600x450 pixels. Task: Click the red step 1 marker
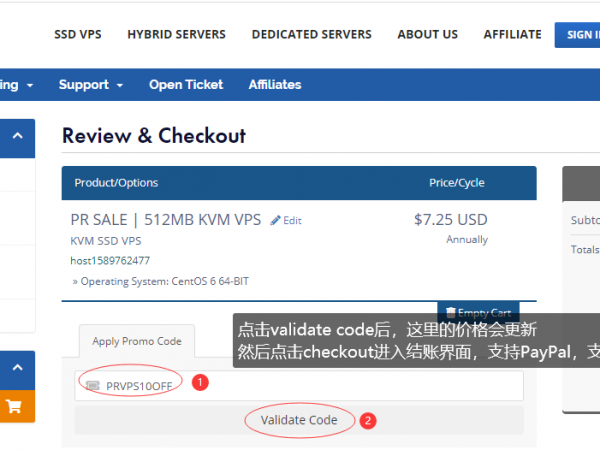[x=200, y=382]
